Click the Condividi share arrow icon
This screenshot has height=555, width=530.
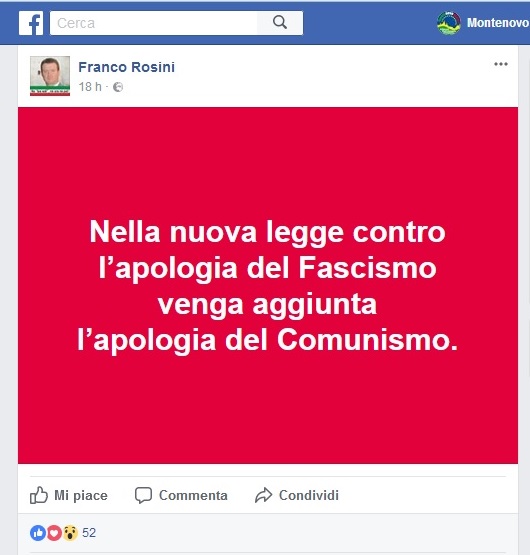263,495
